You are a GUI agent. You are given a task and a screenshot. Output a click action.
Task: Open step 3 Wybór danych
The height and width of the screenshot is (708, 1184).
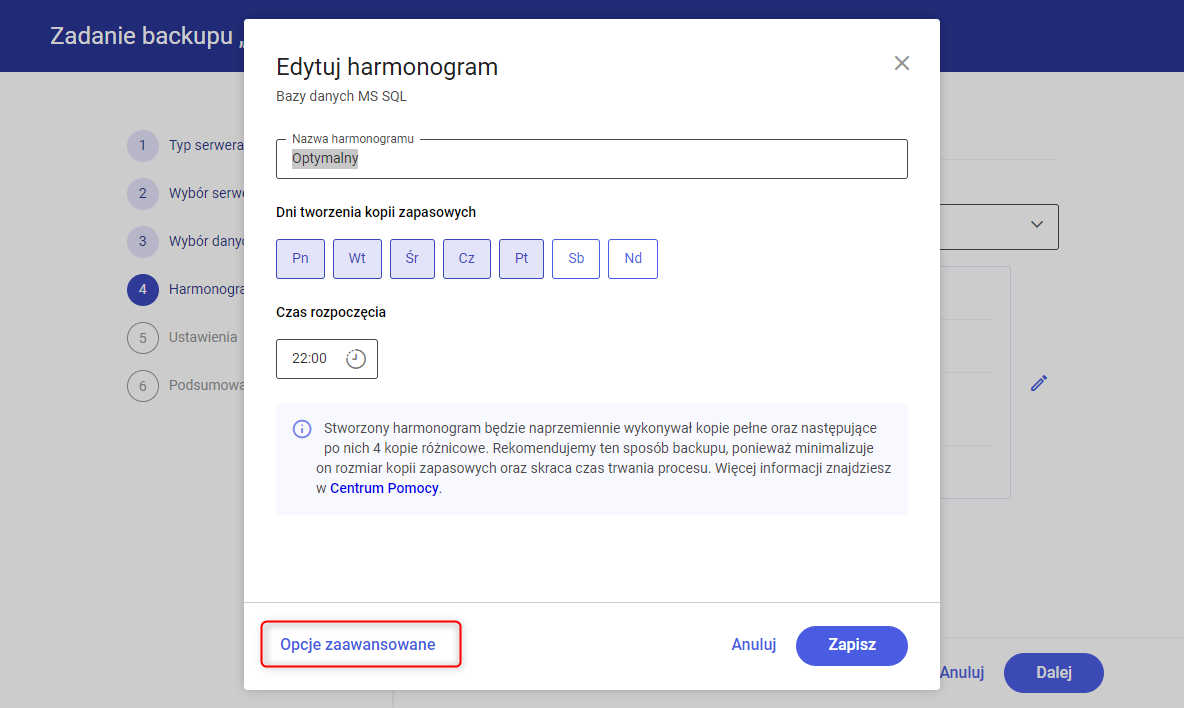[206, 242]
